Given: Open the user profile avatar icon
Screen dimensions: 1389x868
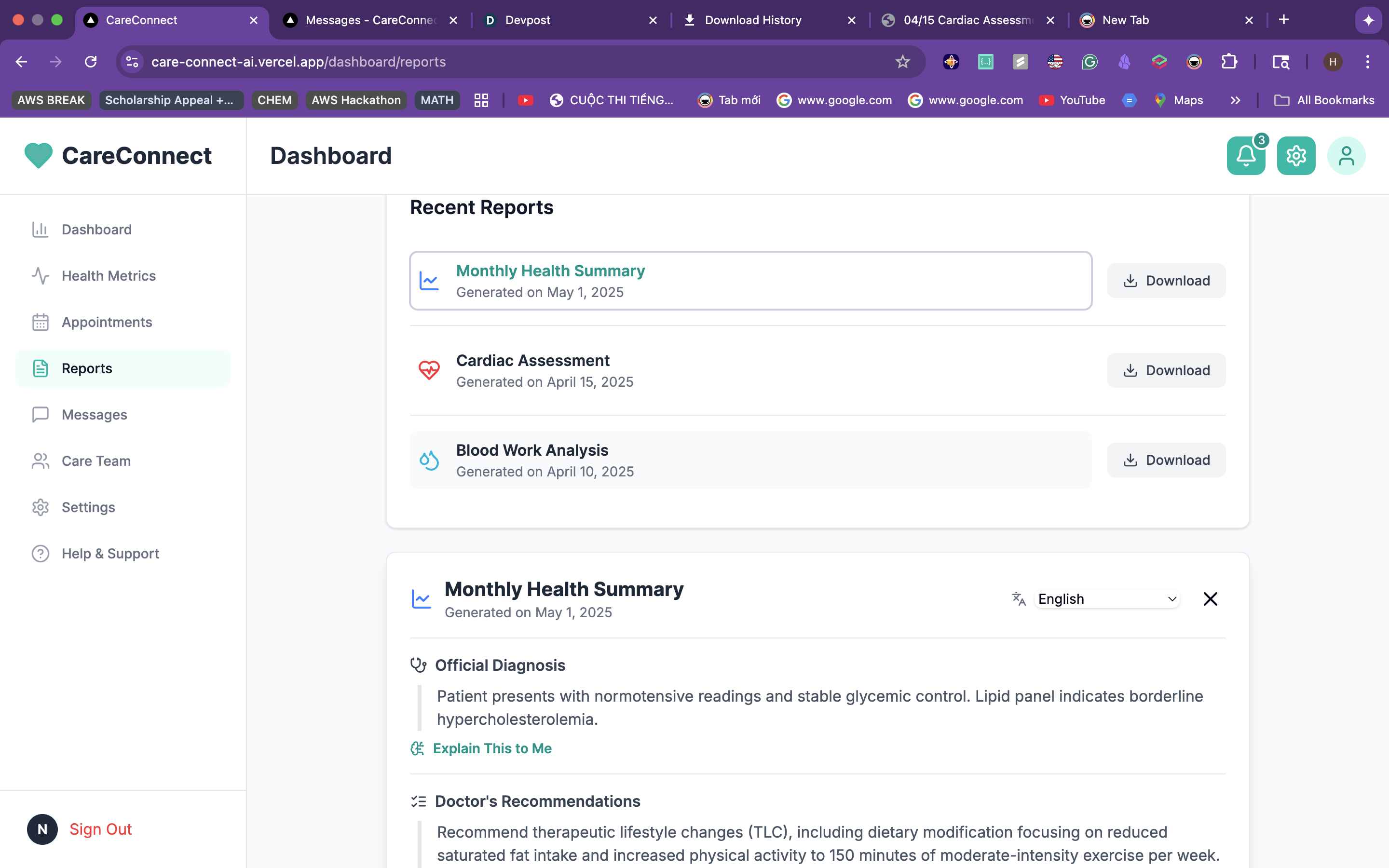Looking at the screenshot, I should tap(1346, 156).
